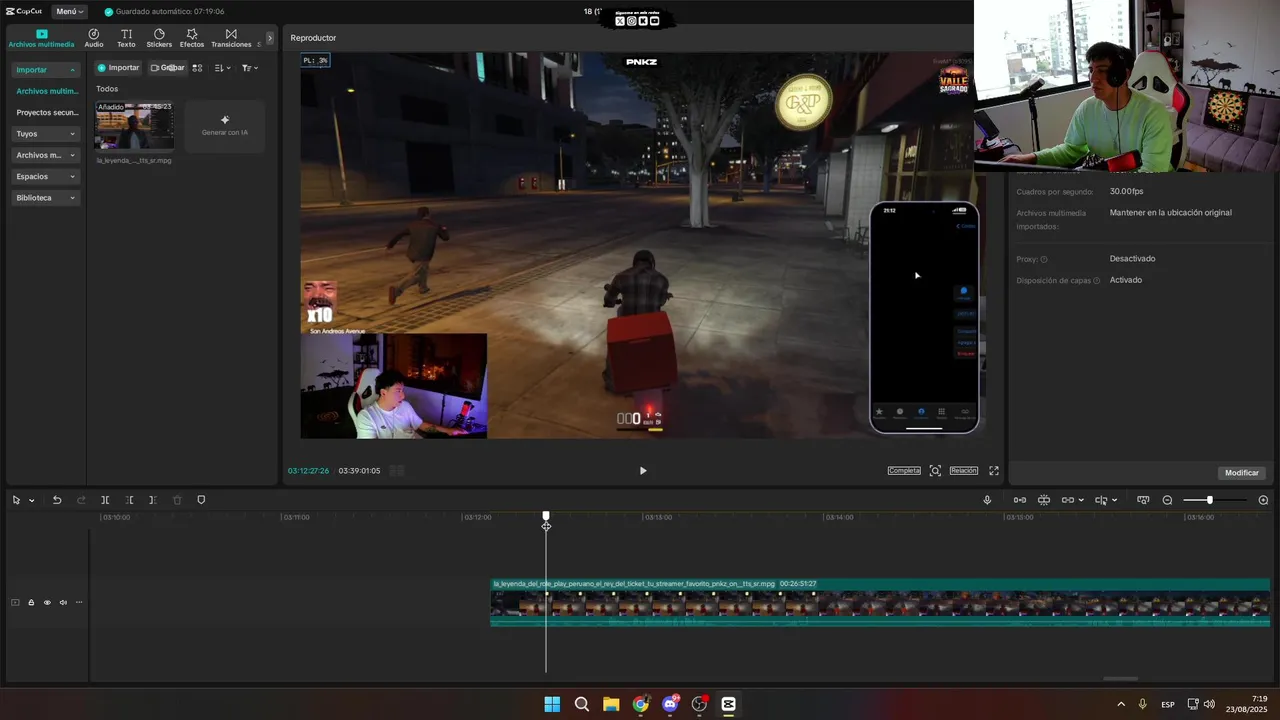
Task: Open the selection tool dropdown arrow
Action: coord(32,500)
